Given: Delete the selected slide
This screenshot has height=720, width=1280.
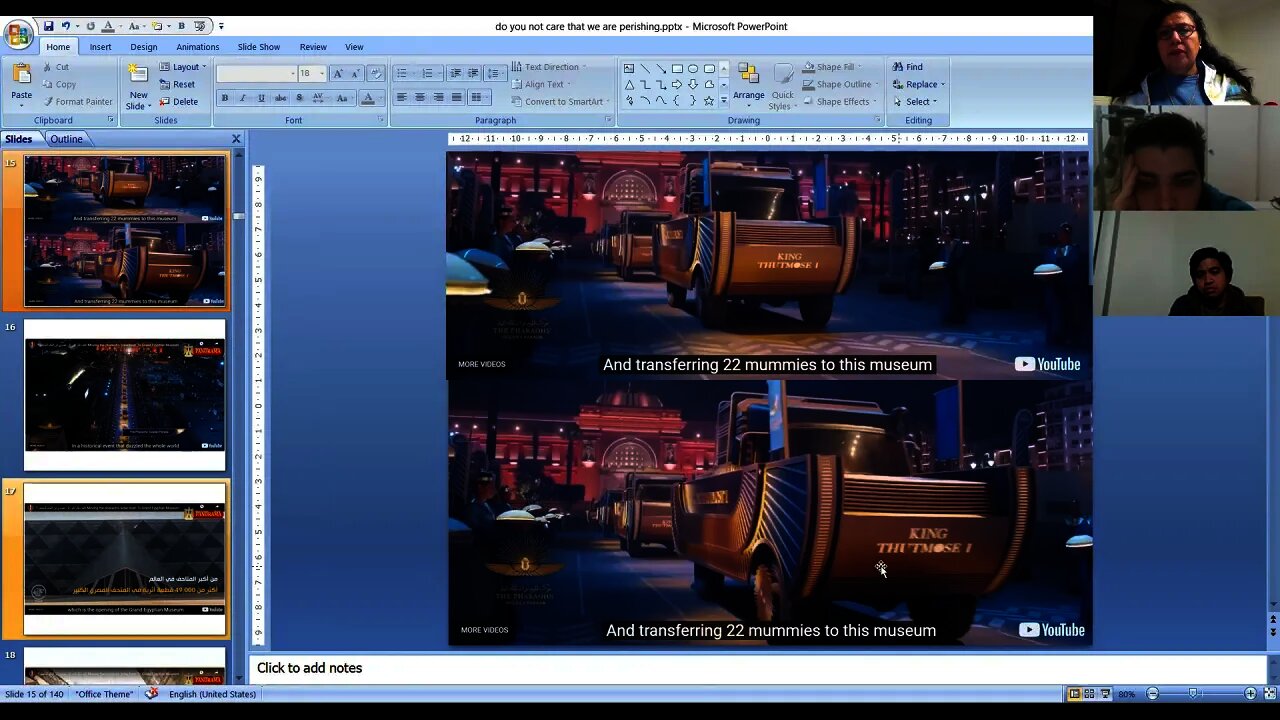Looking at the screenshot, I should click(x=179, y=102).
